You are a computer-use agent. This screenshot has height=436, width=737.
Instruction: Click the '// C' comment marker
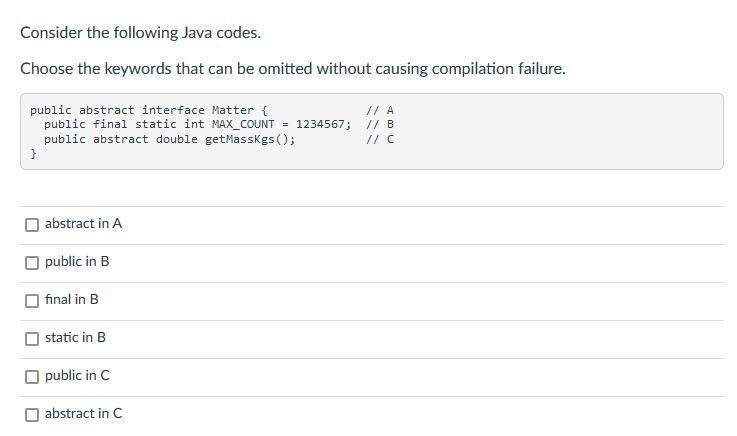(x=380, y=140)
